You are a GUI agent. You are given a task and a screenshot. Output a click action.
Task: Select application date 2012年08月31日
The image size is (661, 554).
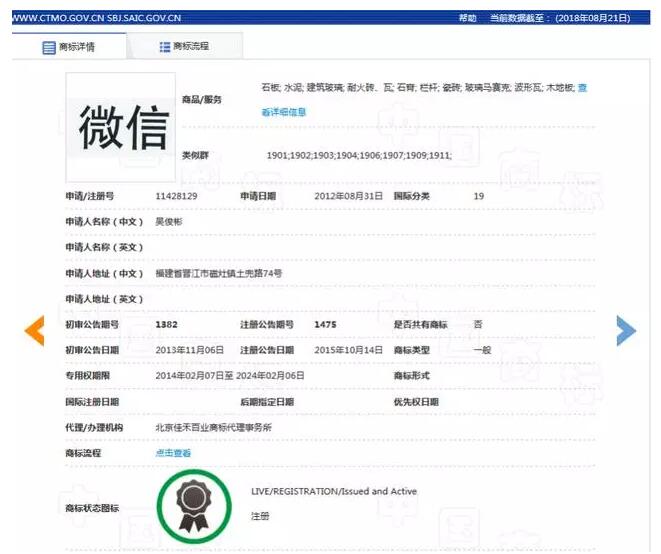point(348,196)
